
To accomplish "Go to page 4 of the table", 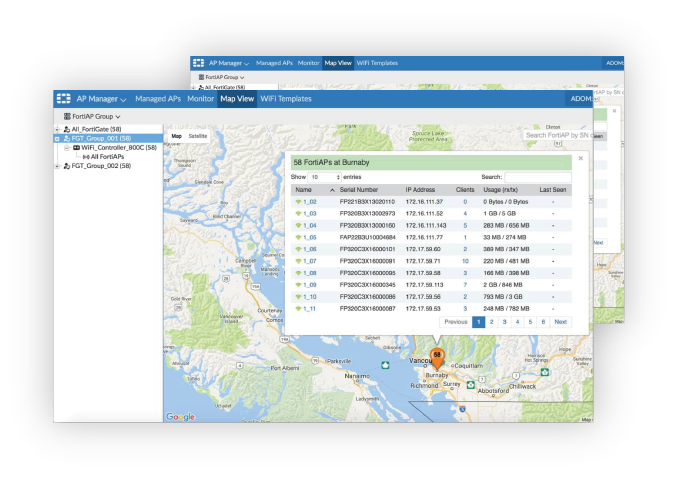I will (x=517, y=322).
